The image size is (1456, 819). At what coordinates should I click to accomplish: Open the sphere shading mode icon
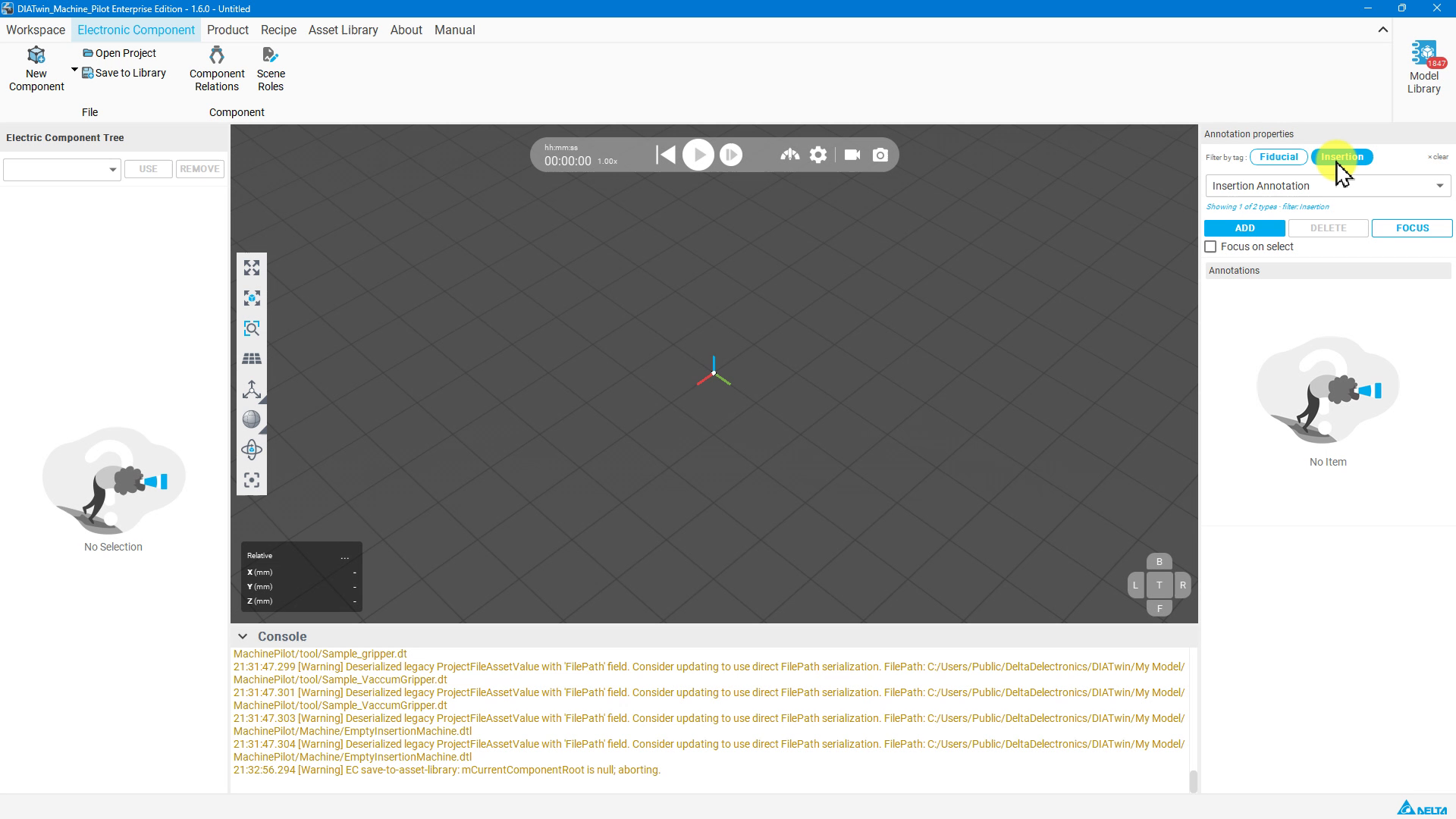pyautogui.click(x=252, y=419)
